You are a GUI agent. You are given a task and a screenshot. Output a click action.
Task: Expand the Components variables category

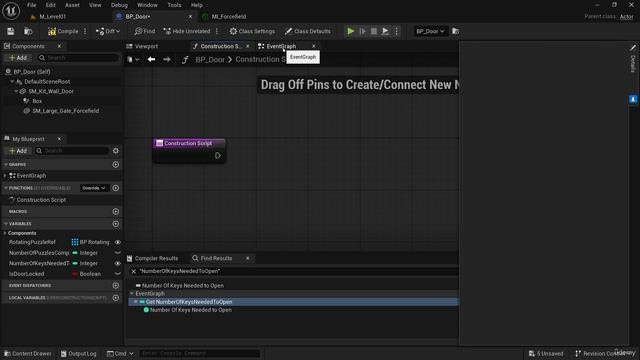pos(5,233)
